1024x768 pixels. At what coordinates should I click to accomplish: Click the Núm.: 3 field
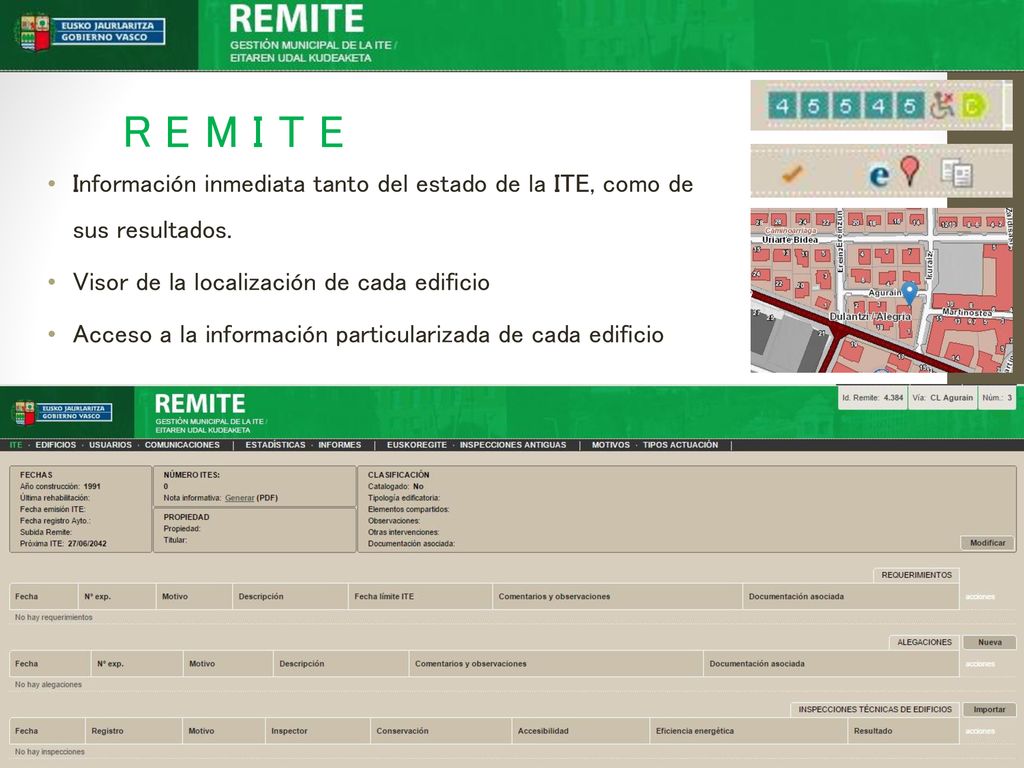pos(997,397)
